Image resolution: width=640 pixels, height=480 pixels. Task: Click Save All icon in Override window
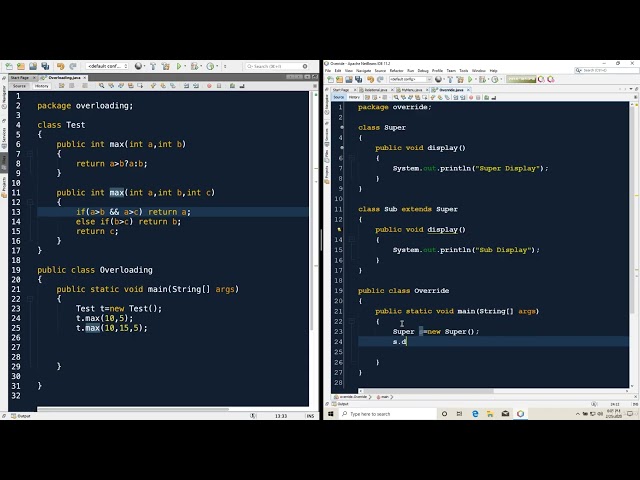(x=358, y=80)
